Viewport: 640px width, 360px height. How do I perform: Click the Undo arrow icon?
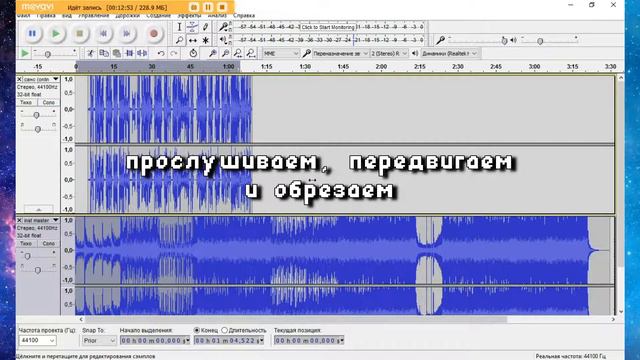(161, 53)
